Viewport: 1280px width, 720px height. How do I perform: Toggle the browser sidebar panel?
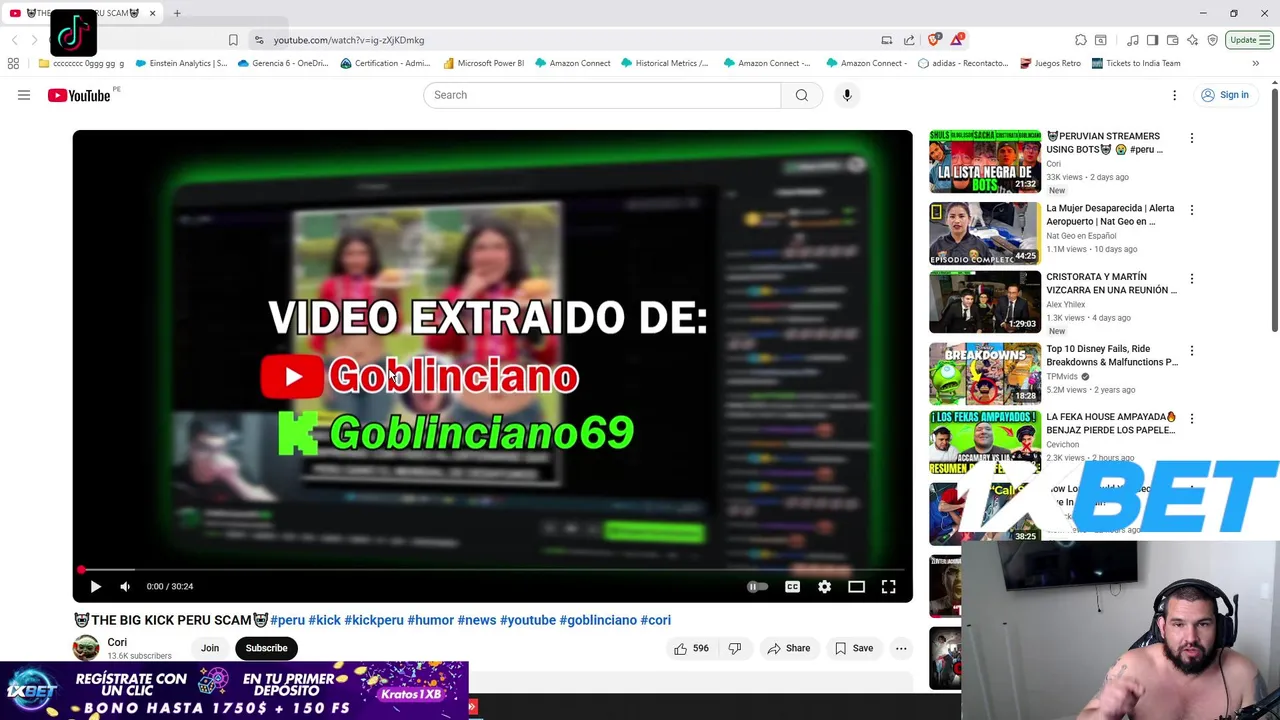(x=1152, y=40)
